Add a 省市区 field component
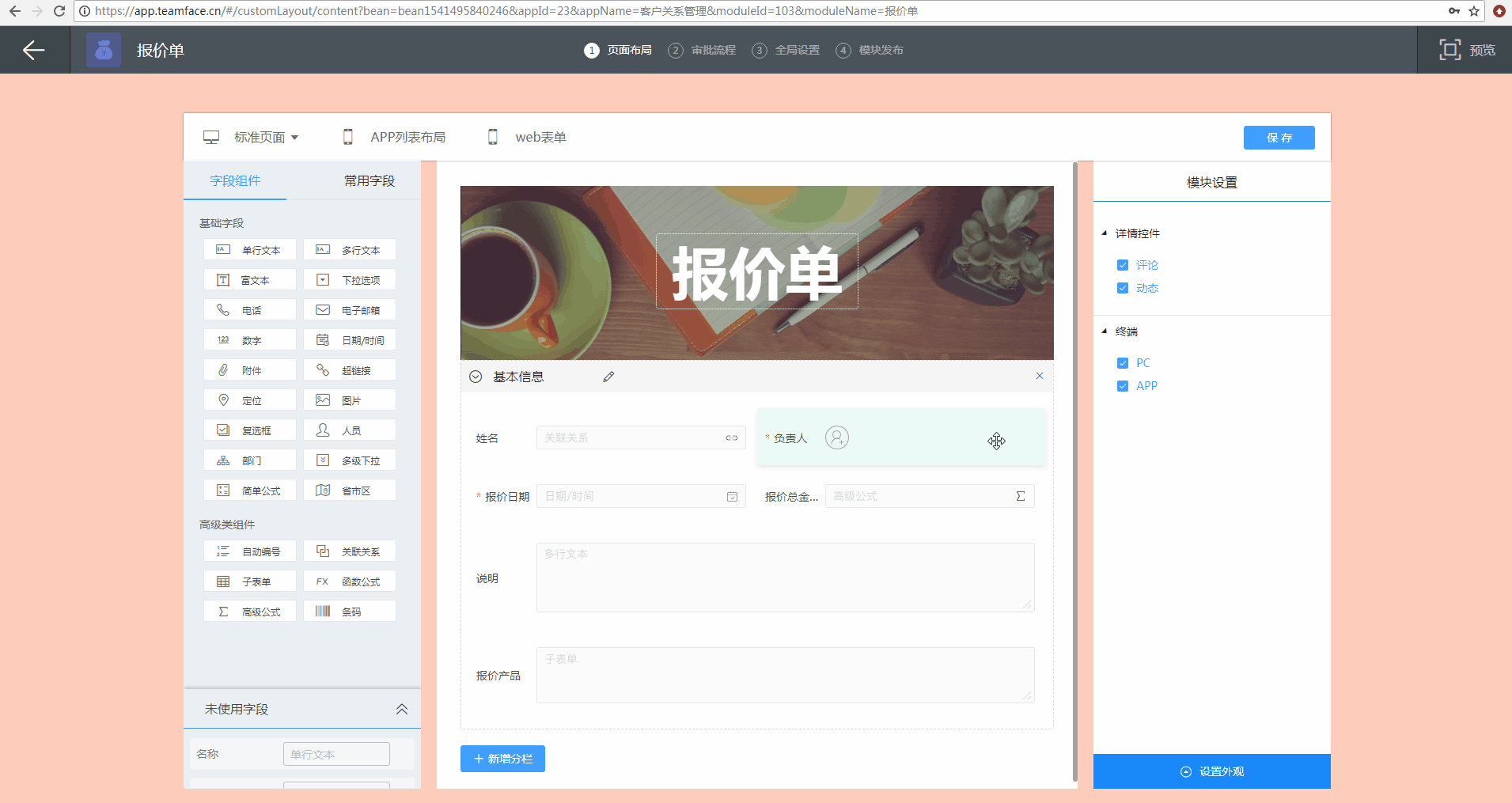Screen dimensions: 1512x803 click(x=350, y=491)
